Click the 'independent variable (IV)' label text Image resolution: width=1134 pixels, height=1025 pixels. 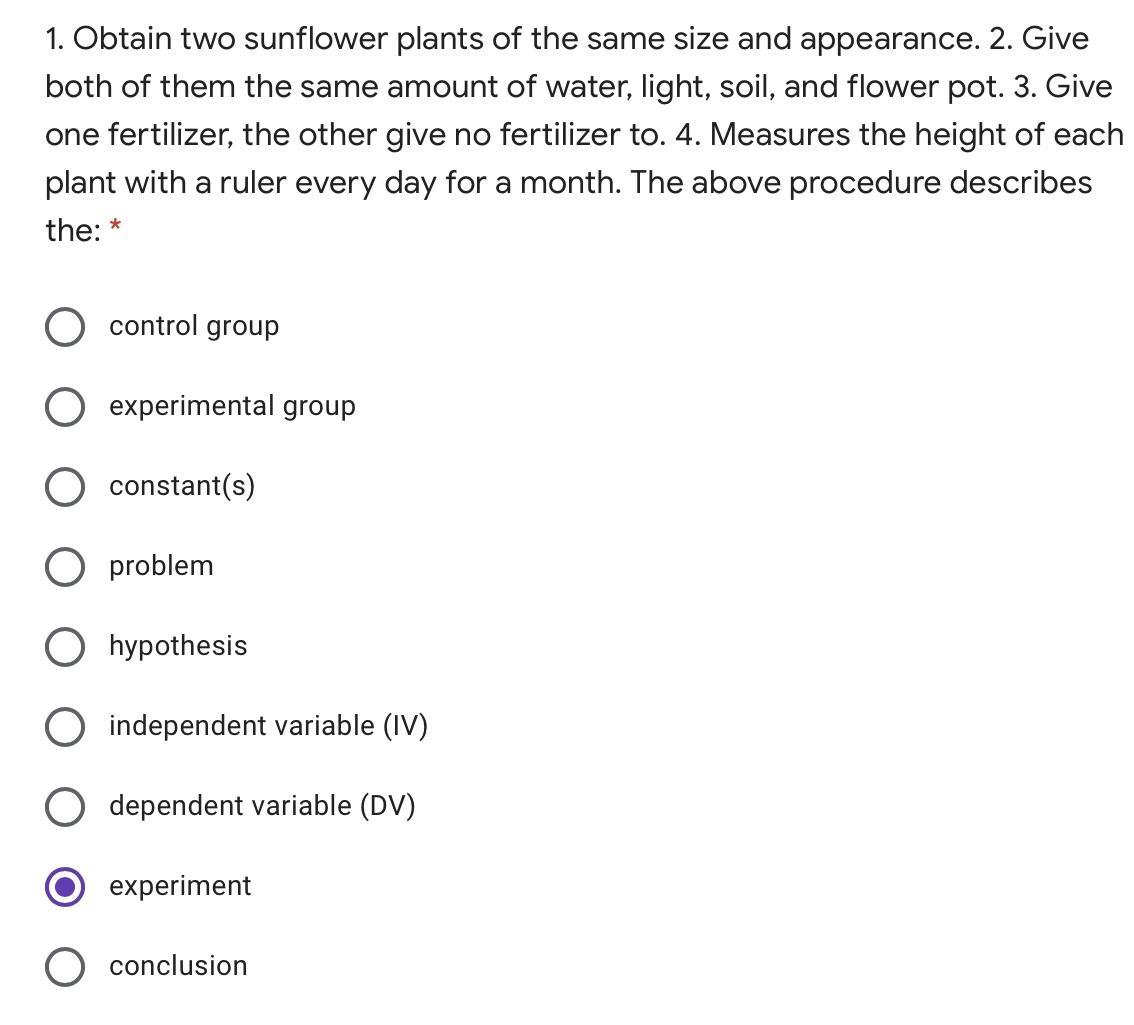[268, 726]
